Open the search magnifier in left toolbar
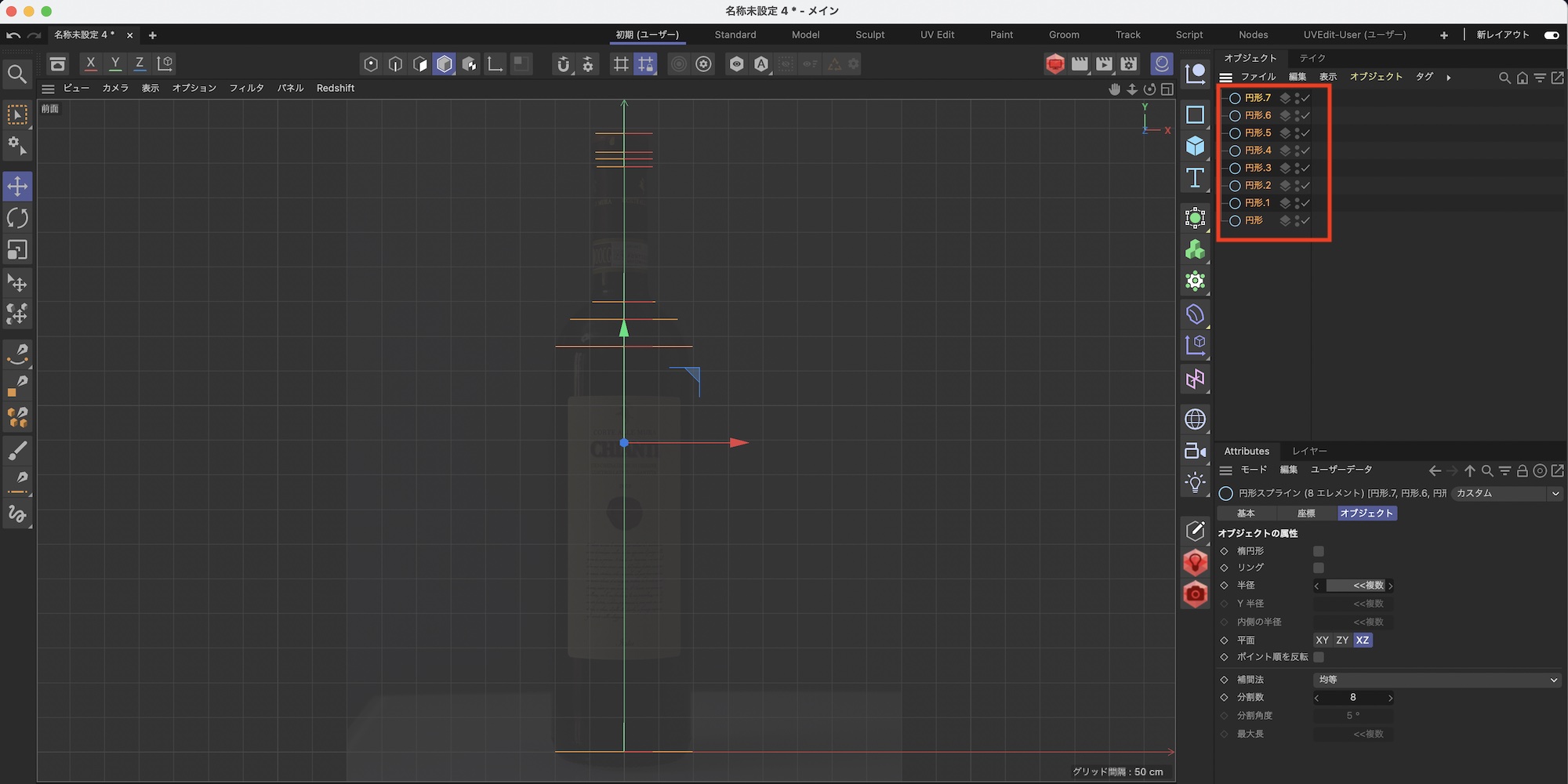 [17, 74]
